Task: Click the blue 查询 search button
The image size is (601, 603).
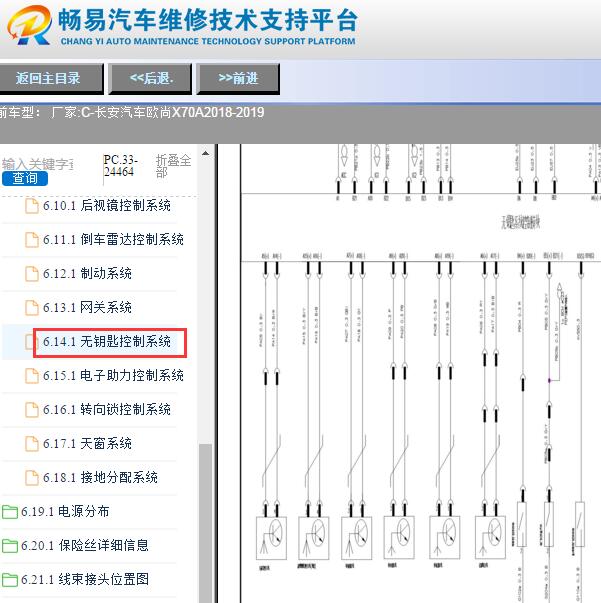Action: tap(25, 178)
